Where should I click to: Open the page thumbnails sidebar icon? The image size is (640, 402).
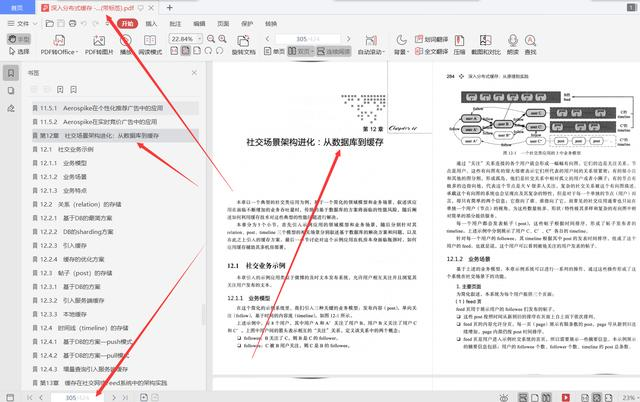tap(11, 91)
